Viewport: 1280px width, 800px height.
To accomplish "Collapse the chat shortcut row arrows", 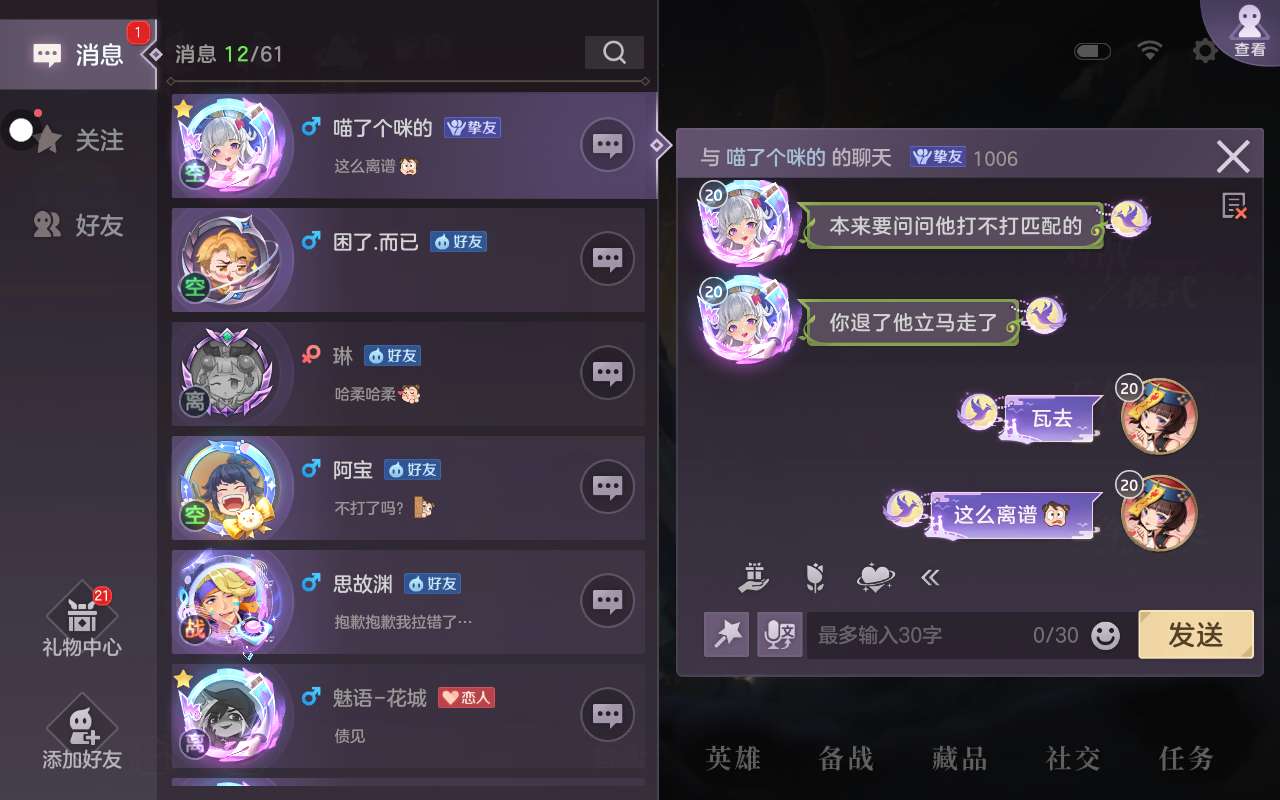I will point(930,577).
